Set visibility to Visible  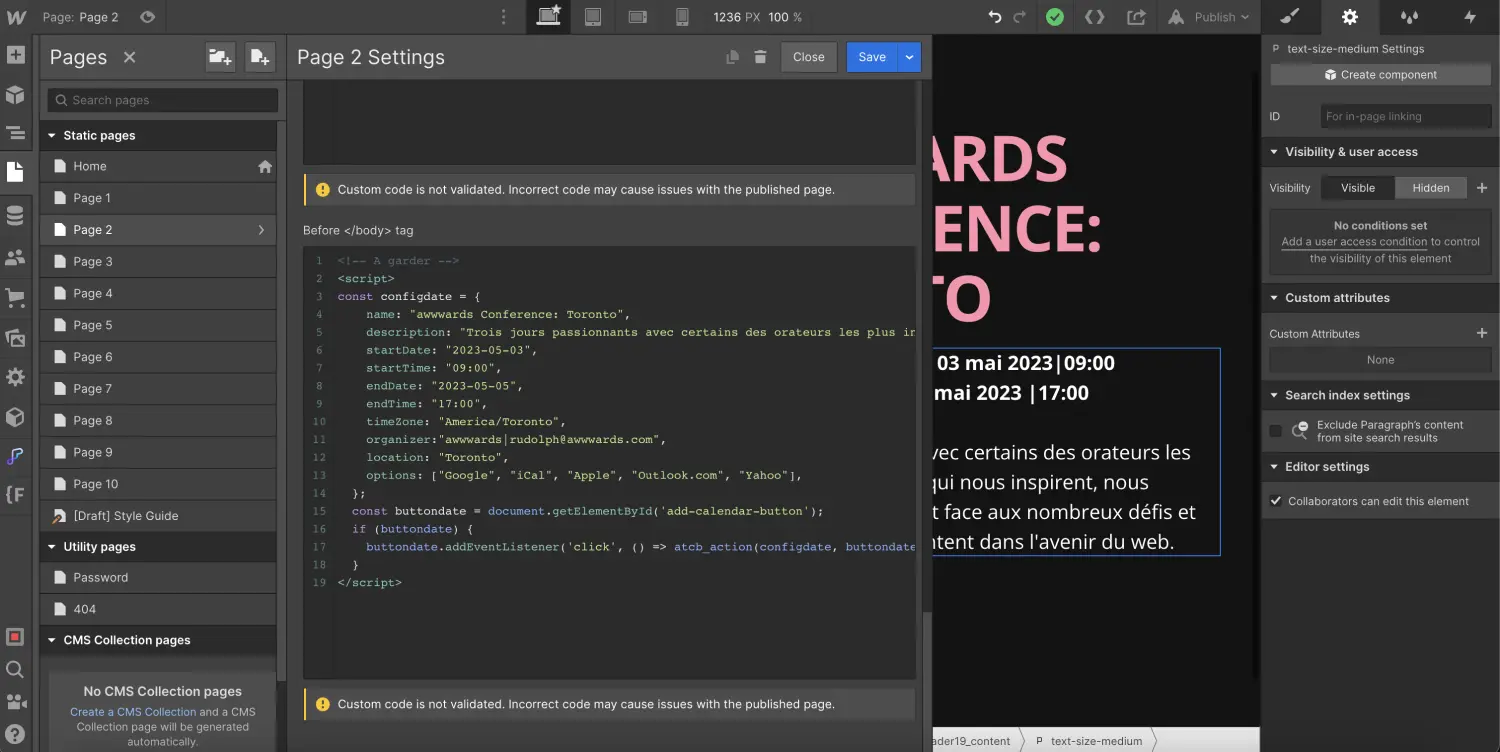point(1358,188)
